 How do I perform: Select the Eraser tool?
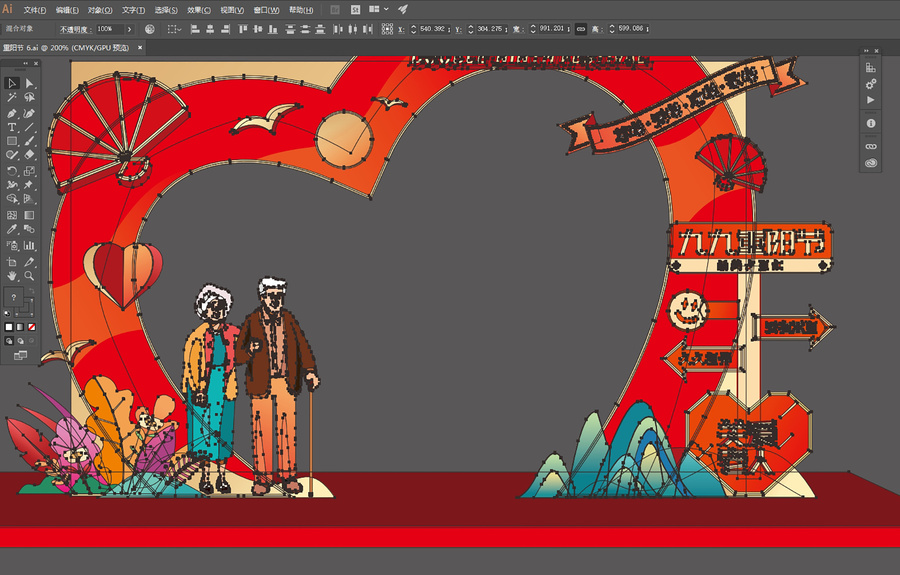29,155
